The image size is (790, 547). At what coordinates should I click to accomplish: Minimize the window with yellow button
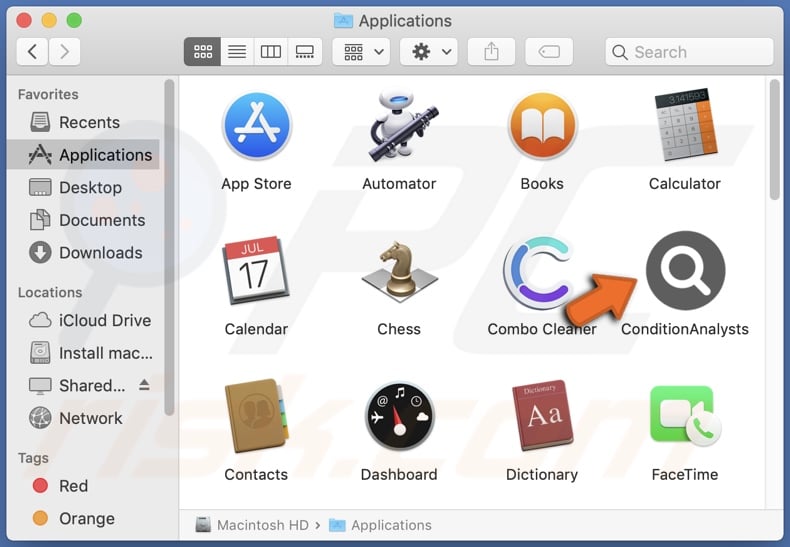point(49,21)
